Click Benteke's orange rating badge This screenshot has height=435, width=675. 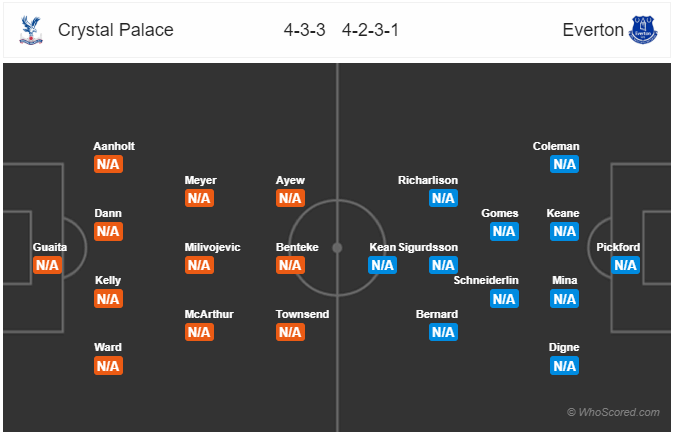pos(290,265)
